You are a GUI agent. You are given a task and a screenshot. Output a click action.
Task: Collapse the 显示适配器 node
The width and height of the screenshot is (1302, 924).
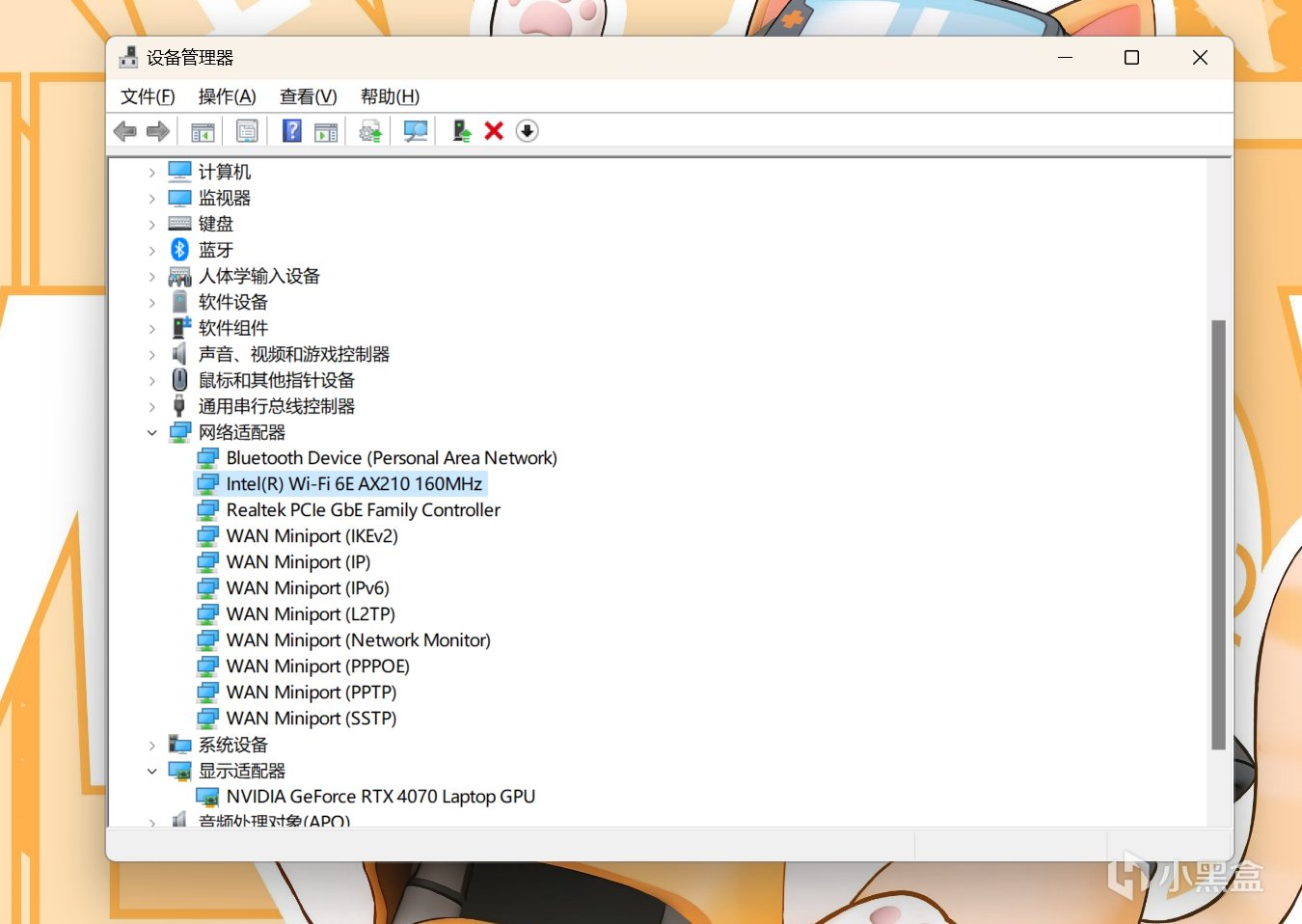pos(151,772)
